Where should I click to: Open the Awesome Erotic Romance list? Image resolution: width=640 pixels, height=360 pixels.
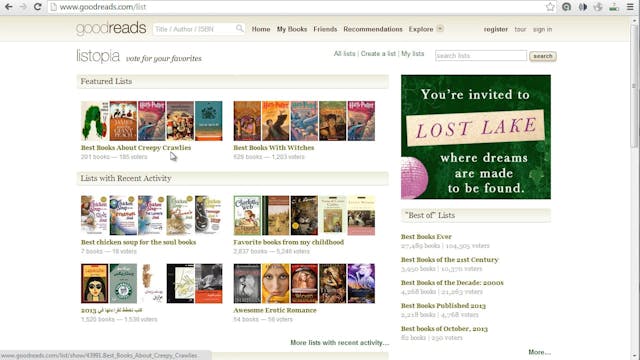[275, 310]
